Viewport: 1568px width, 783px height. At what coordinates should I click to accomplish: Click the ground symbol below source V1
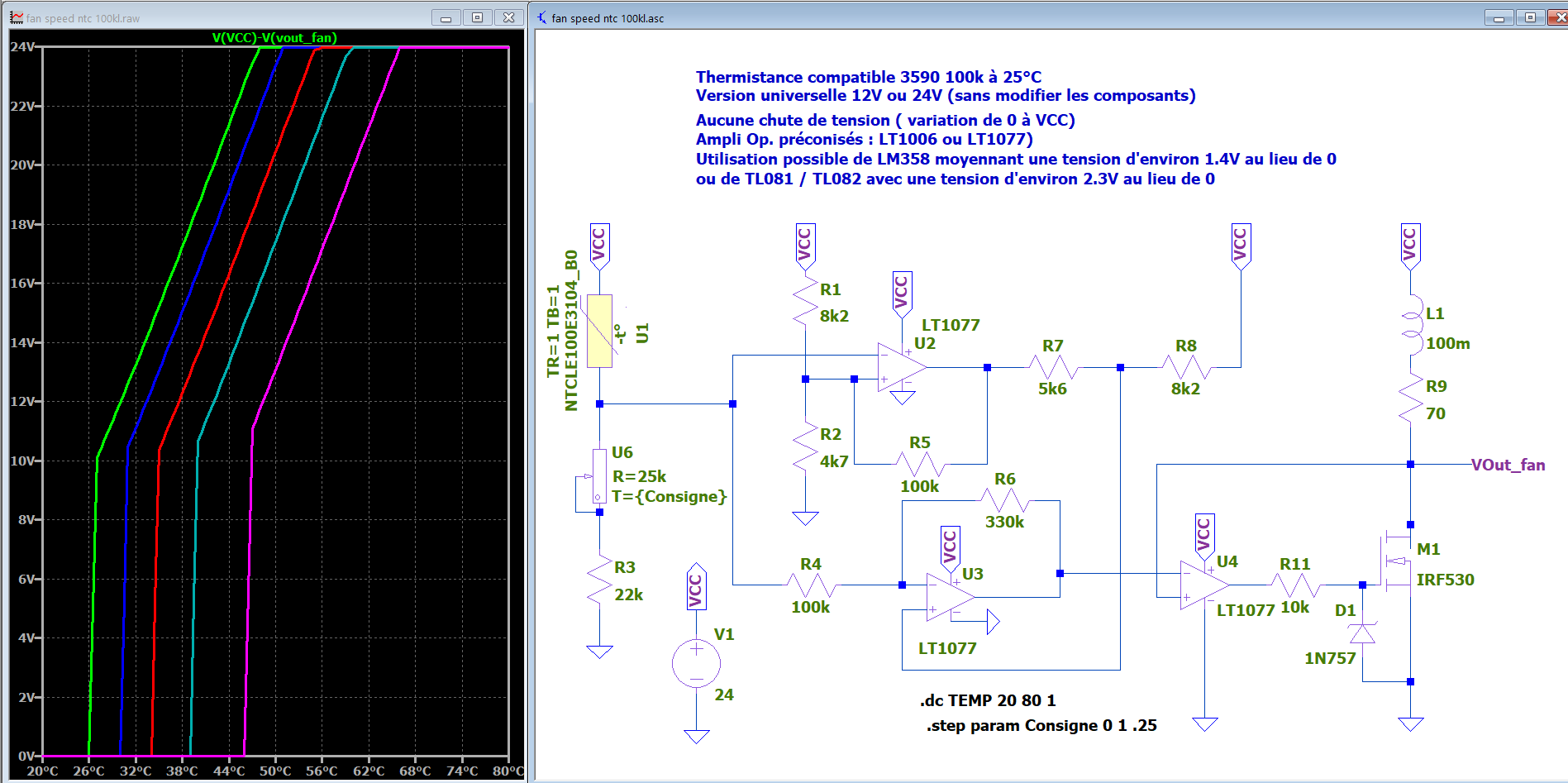tap(697, 737)
